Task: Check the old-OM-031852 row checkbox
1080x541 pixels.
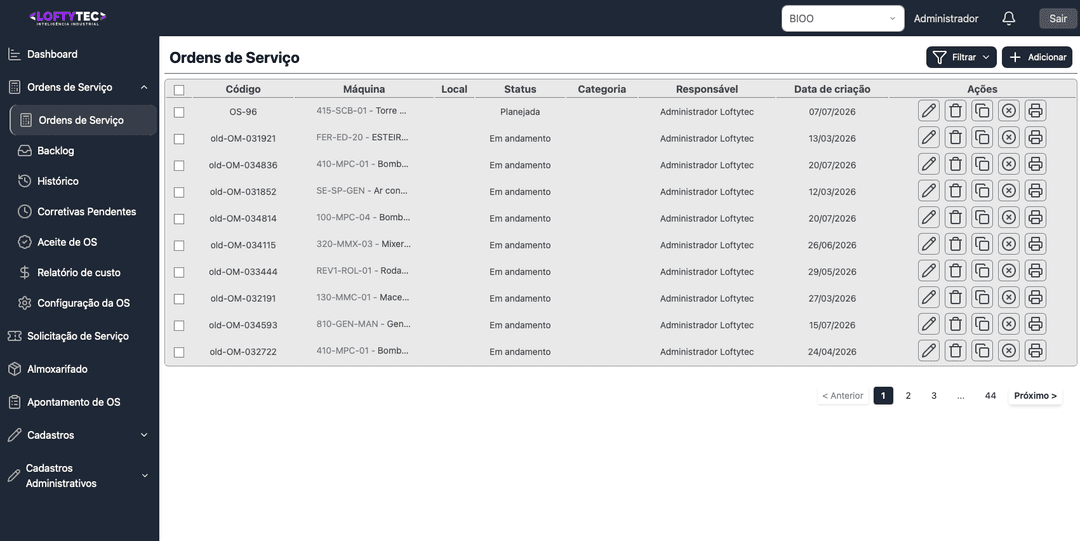Action: pos(179,192)
